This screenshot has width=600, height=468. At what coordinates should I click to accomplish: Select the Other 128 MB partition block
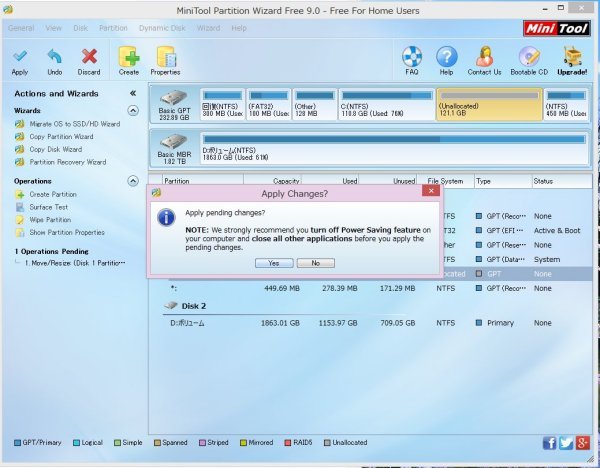(315, 104)
